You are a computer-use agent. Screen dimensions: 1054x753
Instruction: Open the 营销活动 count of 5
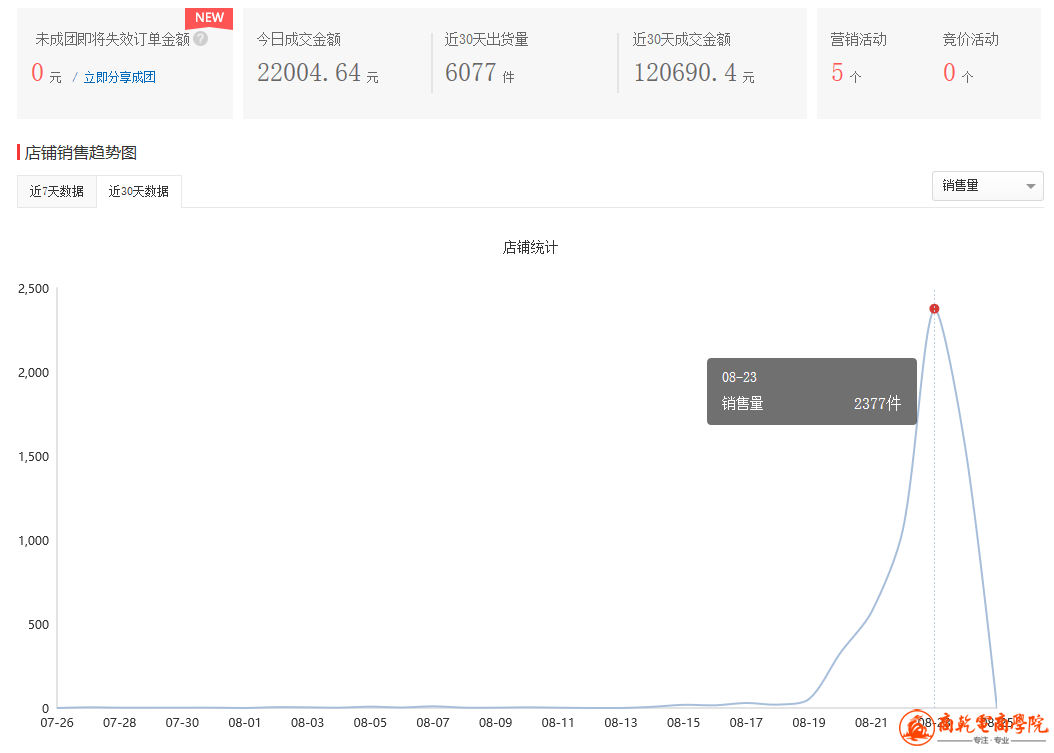point(838,73)
